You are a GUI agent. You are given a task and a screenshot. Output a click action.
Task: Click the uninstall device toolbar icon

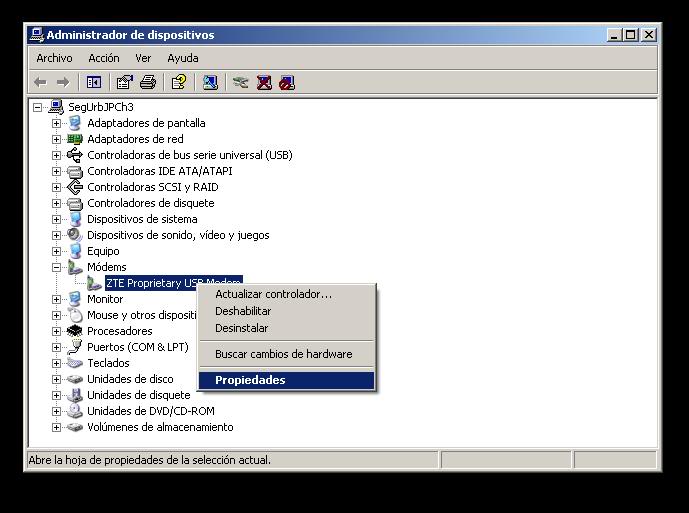click(264, 82)
